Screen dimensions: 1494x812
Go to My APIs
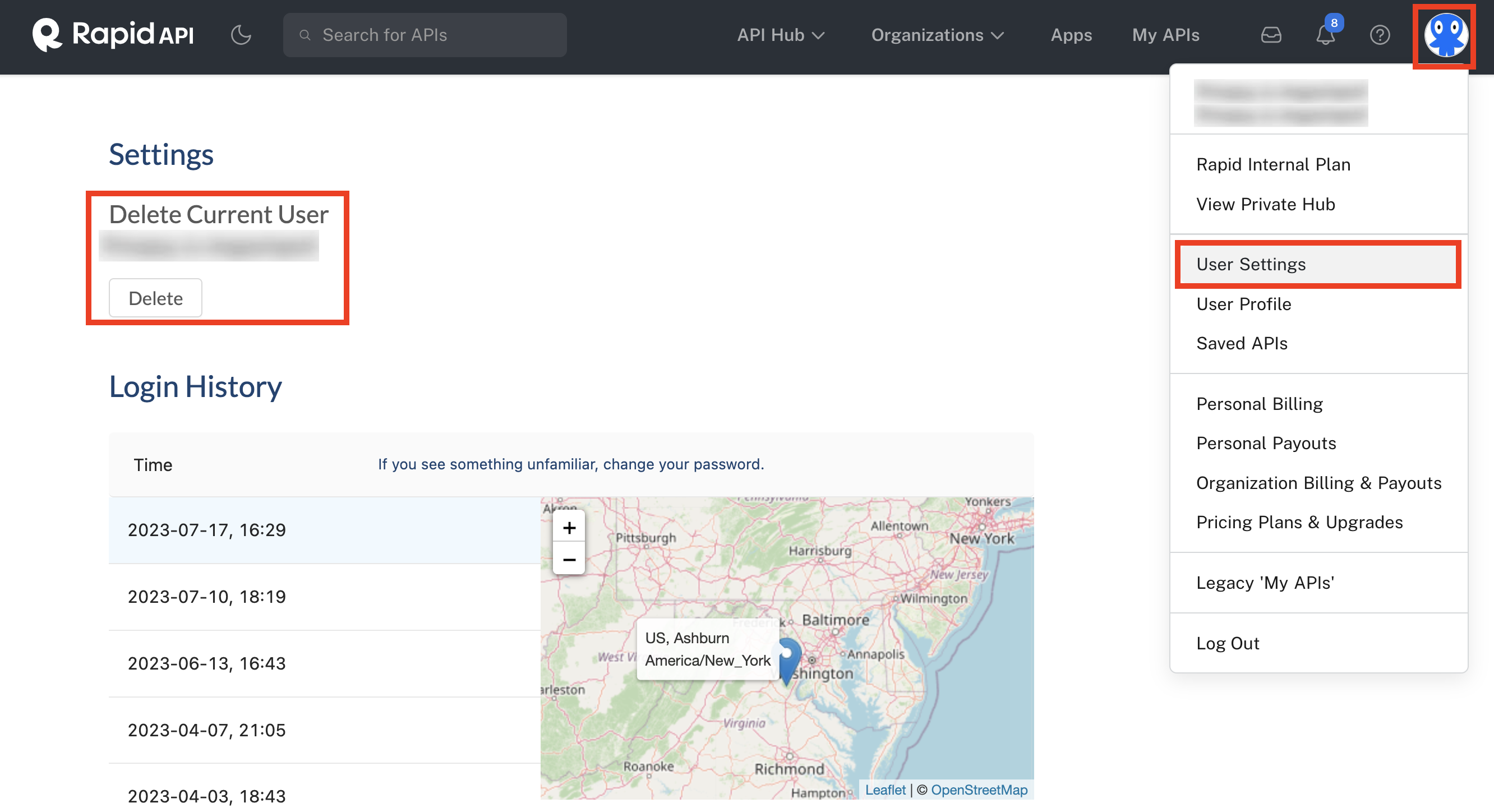[1166, 35]
